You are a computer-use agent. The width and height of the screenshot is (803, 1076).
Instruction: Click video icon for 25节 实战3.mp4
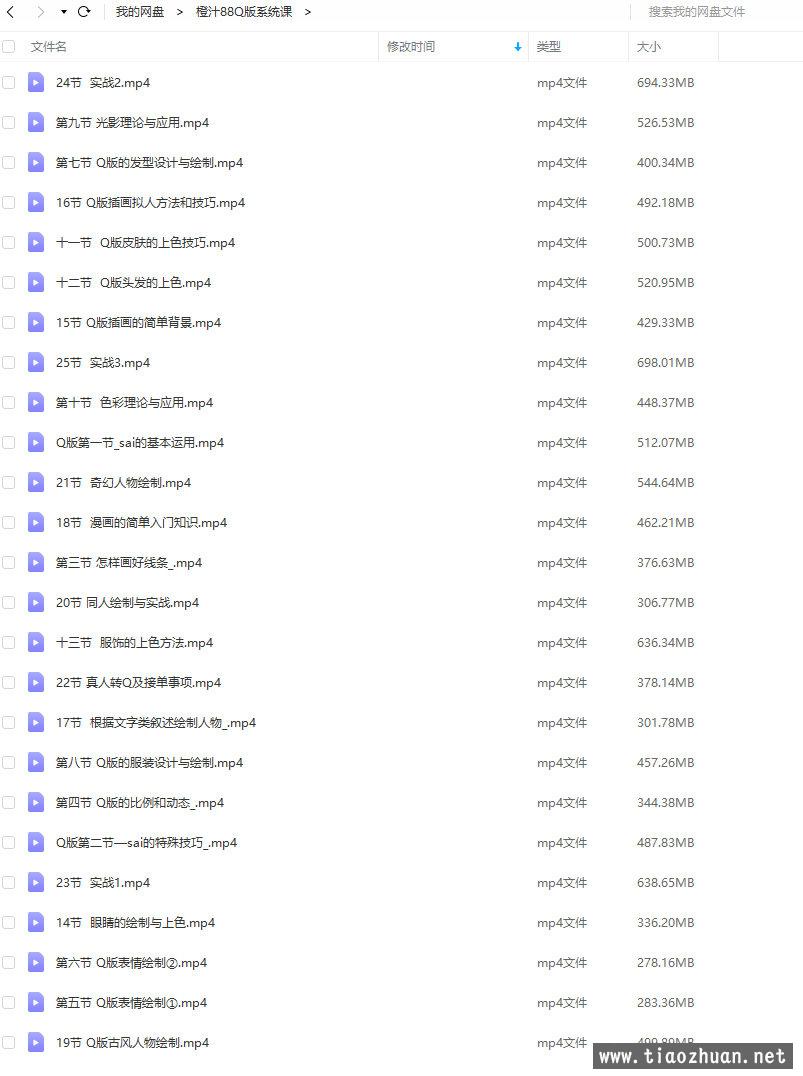pyautogui.click(x=36, y=362)
